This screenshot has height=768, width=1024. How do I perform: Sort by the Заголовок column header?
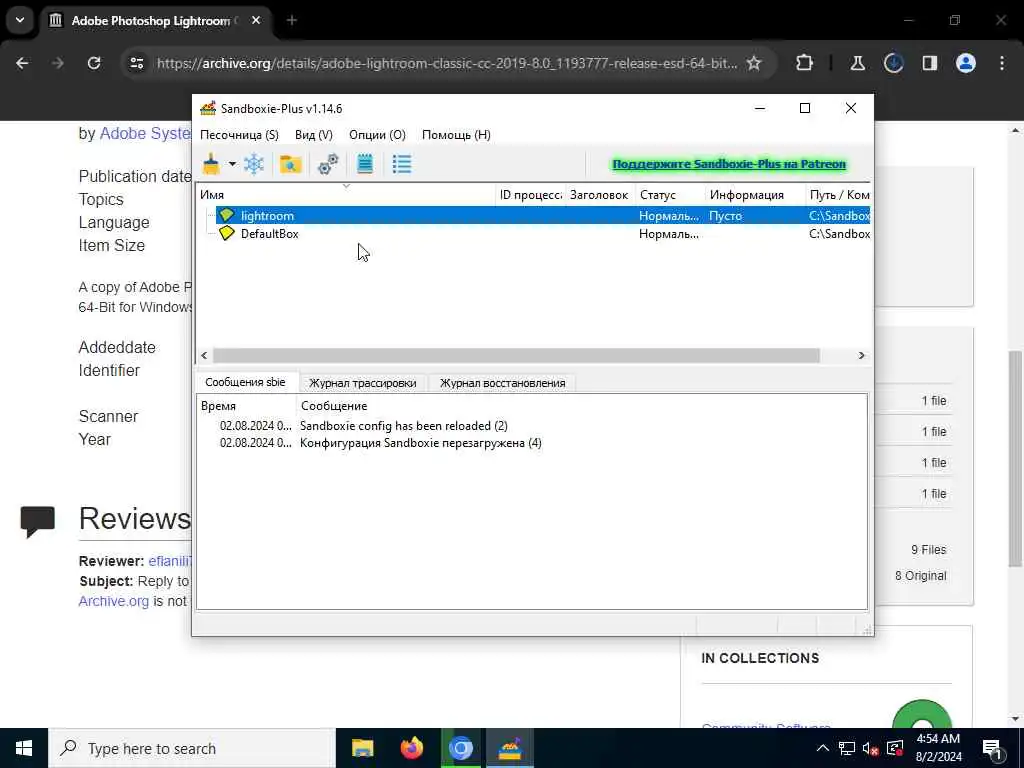(600, 195)
